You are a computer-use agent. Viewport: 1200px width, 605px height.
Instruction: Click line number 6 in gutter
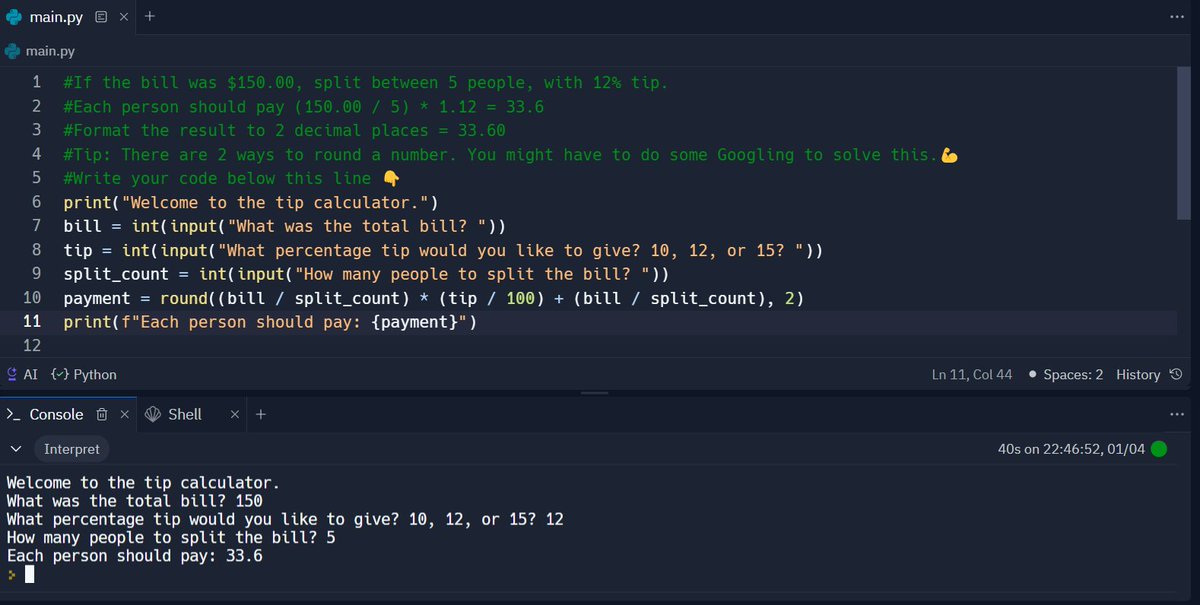(36, 202)
